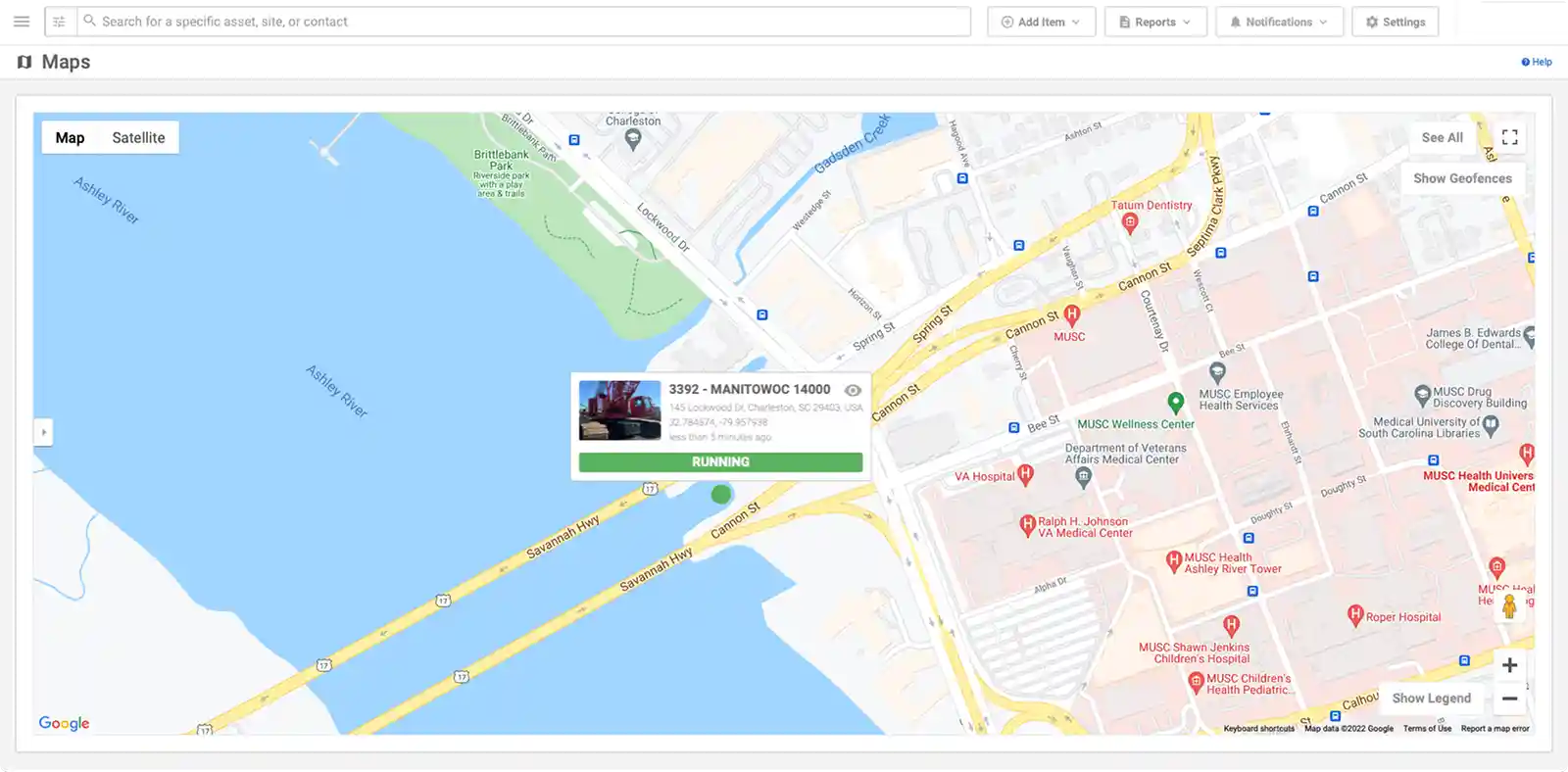Click the green asset location marker
The width and height of the screenshot is (1568, 772).
pos(721,495)
